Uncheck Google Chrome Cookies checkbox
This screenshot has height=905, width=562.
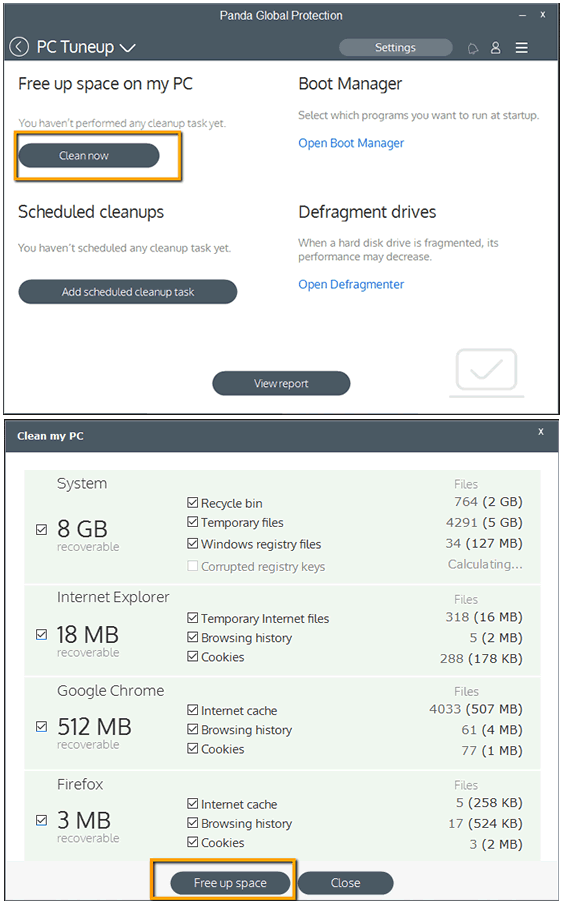193,749
